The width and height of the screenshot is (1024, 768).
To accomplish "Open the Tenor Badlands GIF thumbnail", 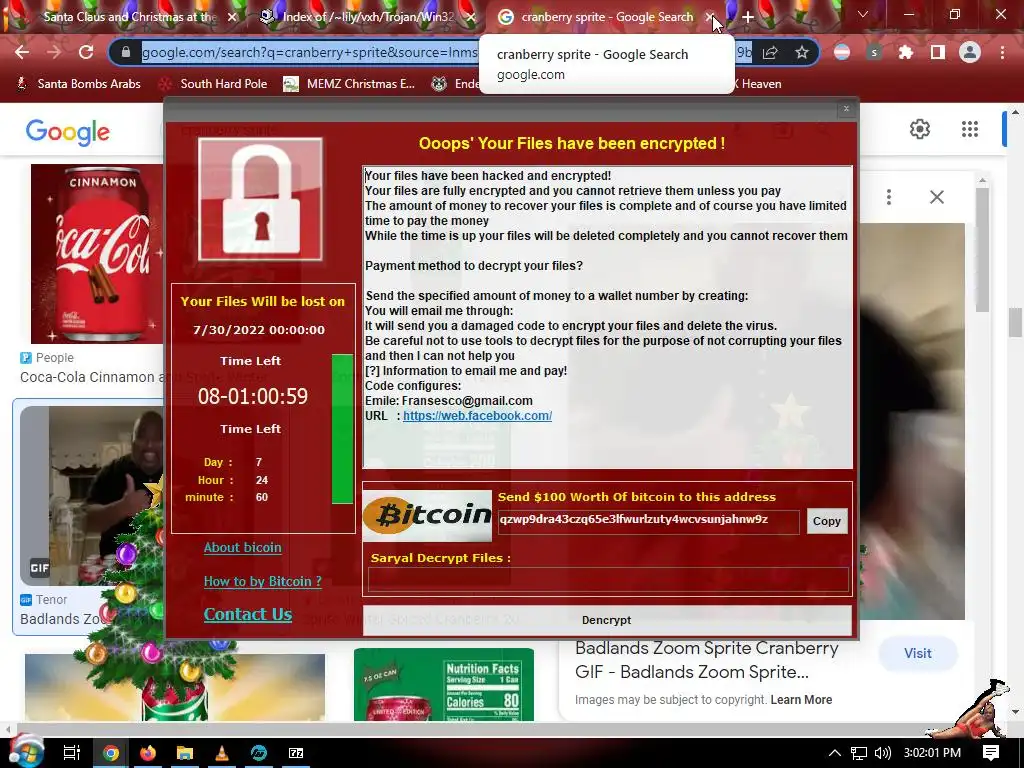I will click(x=91, y=496).
